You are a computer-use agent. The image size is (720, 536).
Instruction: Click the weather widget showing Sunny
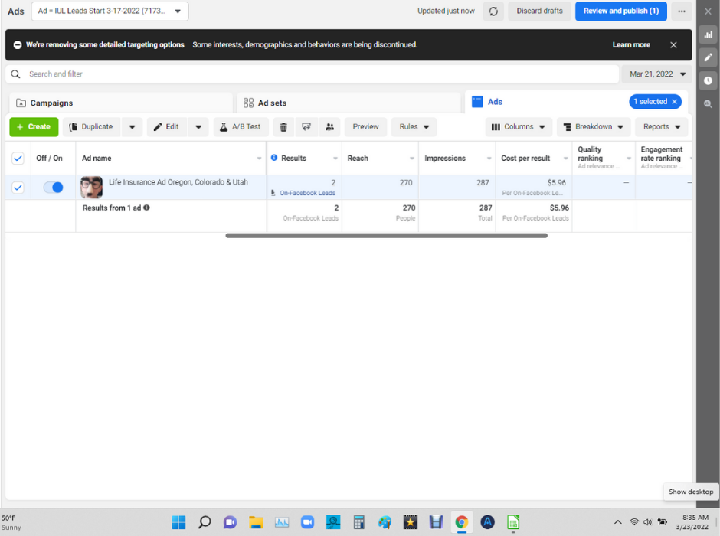(x=11, y=522)
